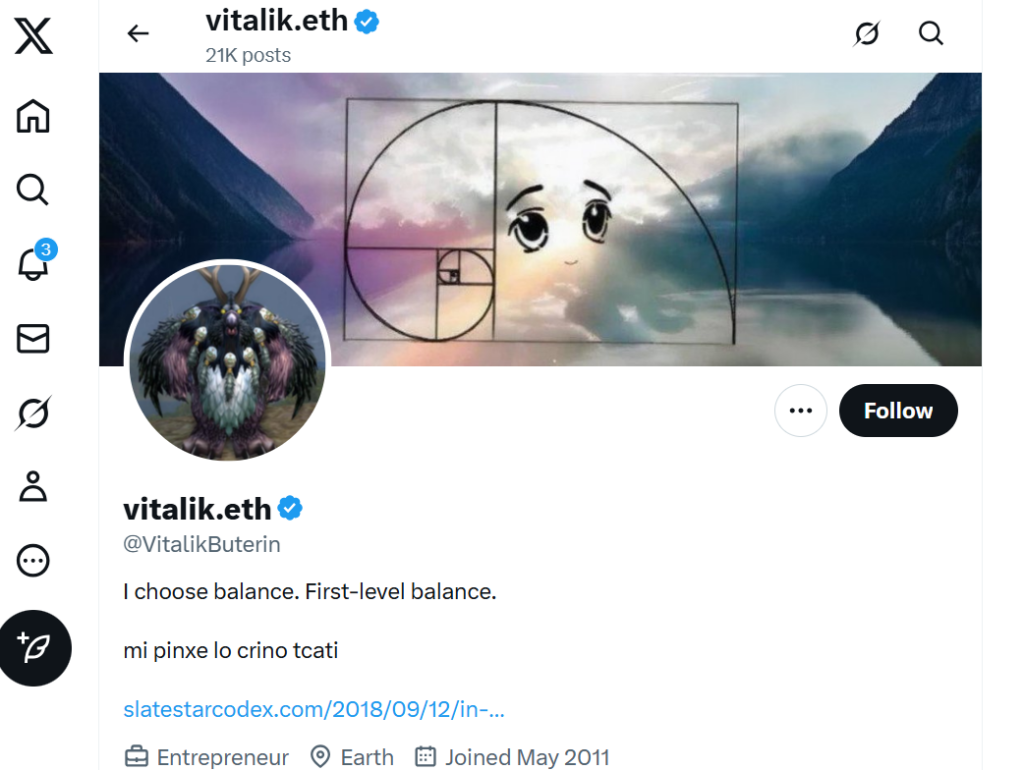
Task: Click the X logo in the sidebar
Action: (33, 36)
